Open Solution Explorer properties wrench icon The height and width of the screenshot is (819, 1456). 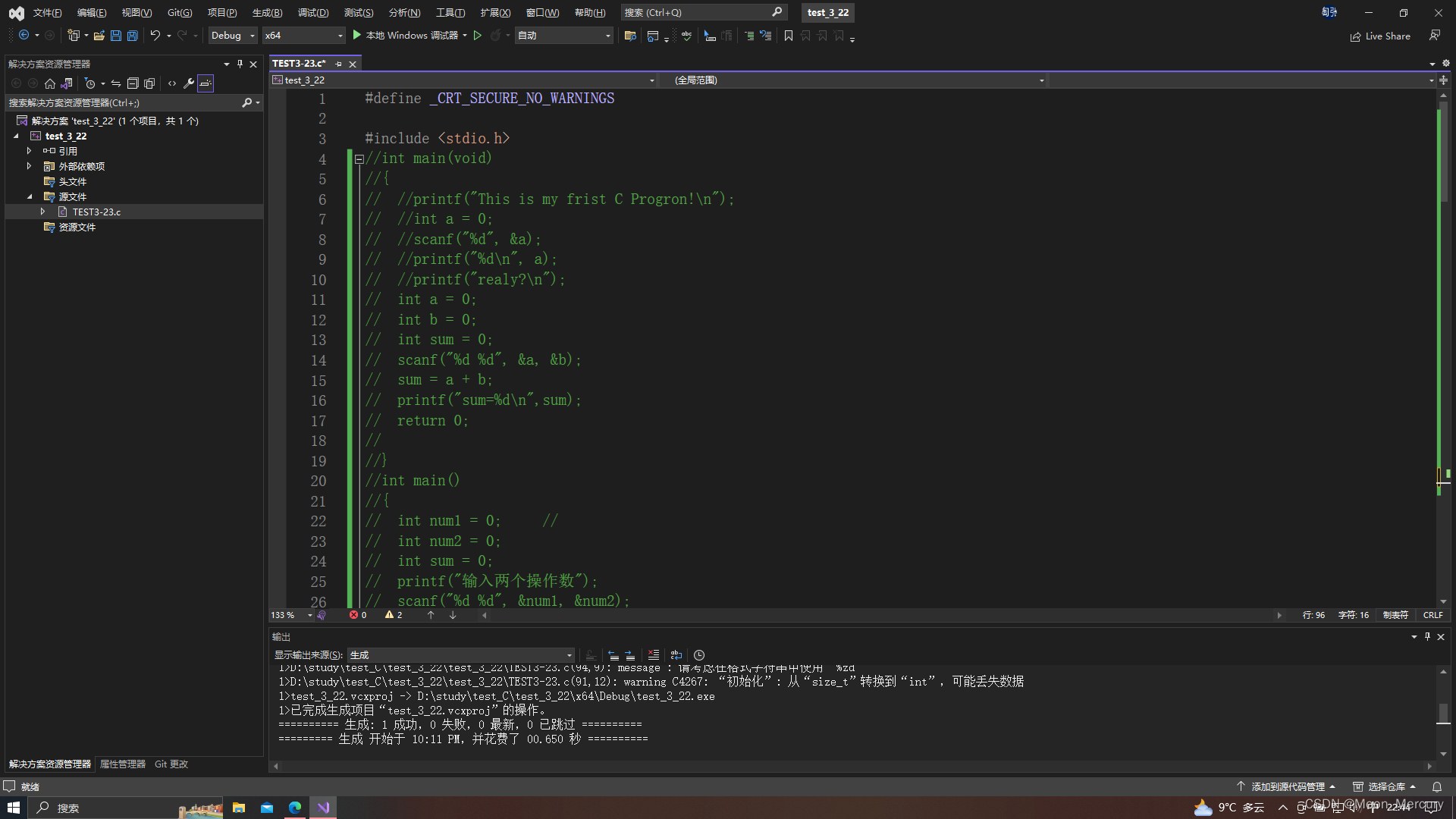point(189,83)
